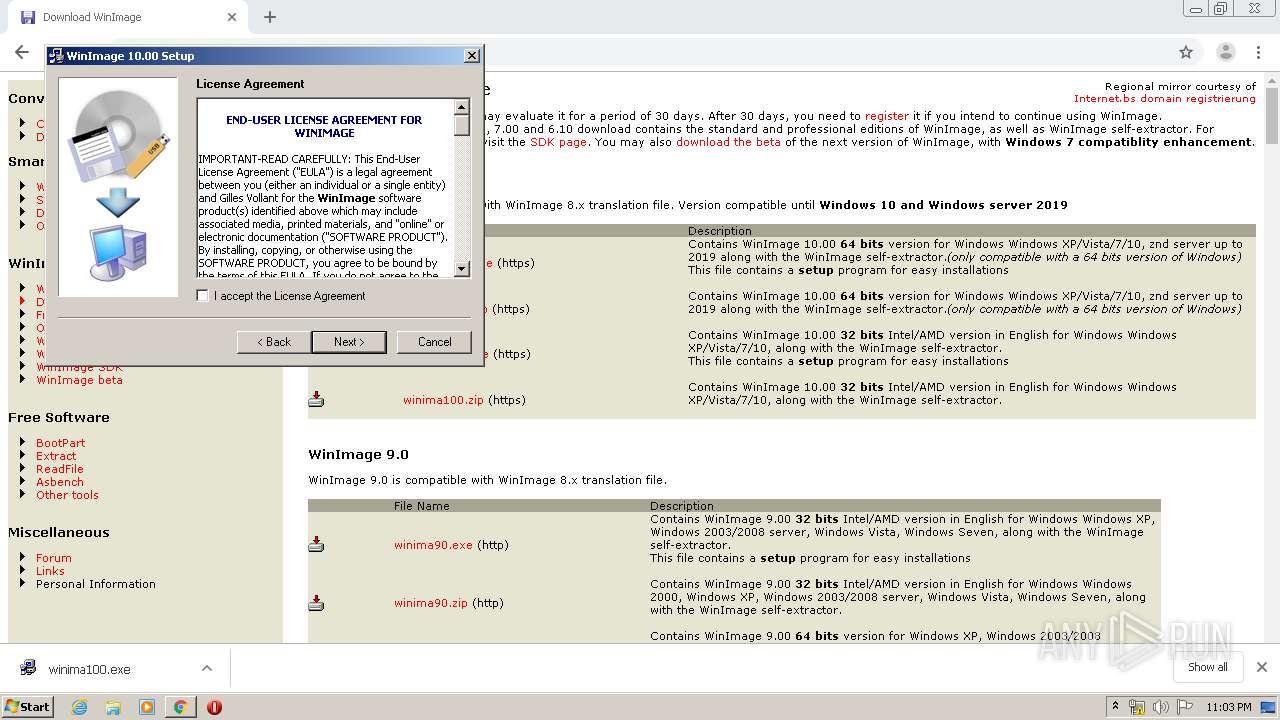
Task: Open Action Center flag icon
Action: [1184, 707]
